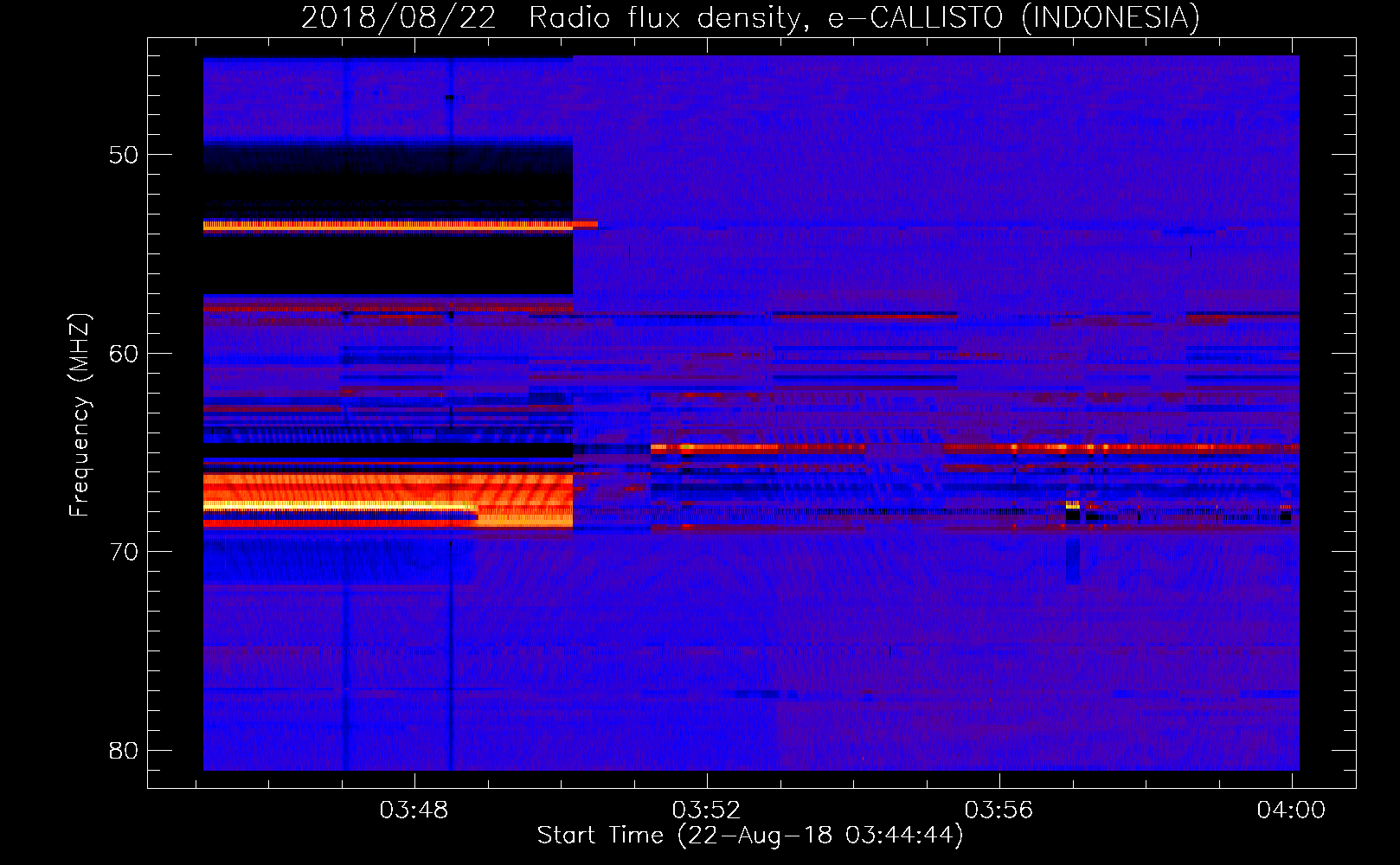Click the bright yellow emission band near 68 MHz
Viewport: 1400px width, 865px height.
339,505
